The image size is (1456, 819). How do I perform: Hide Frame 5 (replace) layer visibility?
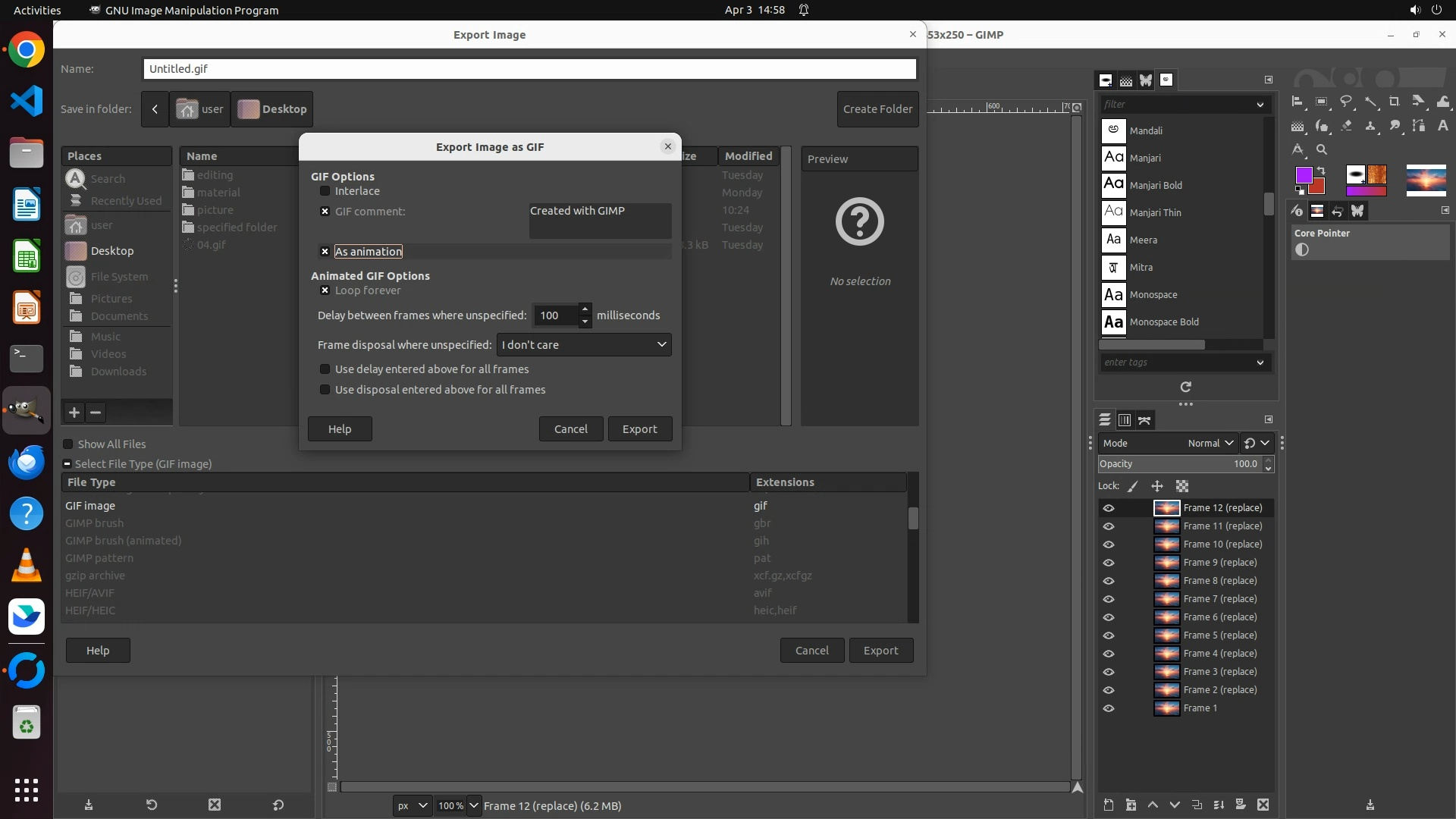(x=1109, y=635)
